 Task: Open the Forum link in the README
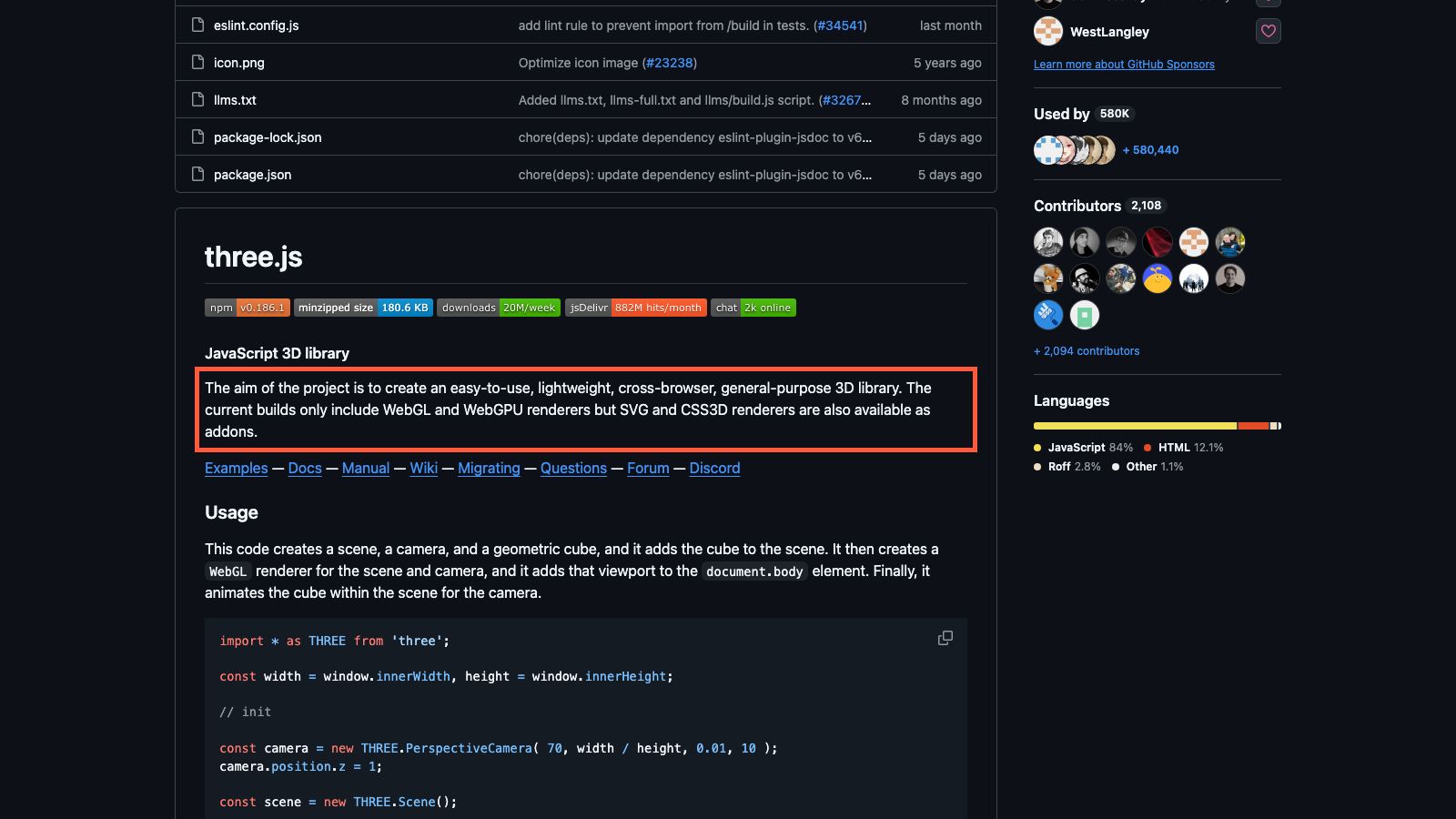click(x=648, y=468)
